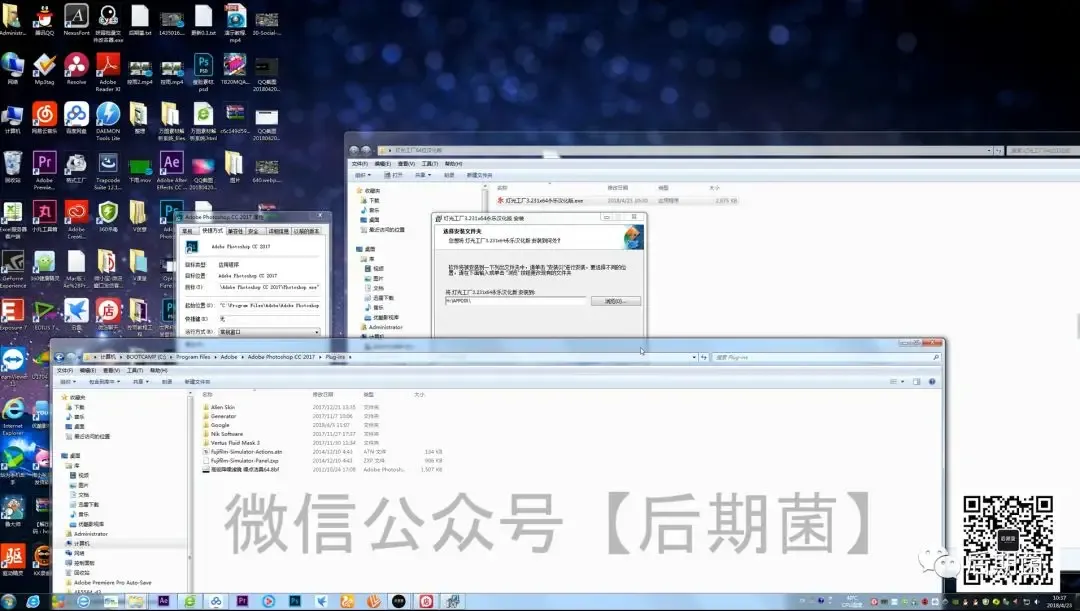1080x611 pixels.
Task: Click 起始位置 field in Photoshop properties dialog
Action: [x=269, y=305]
